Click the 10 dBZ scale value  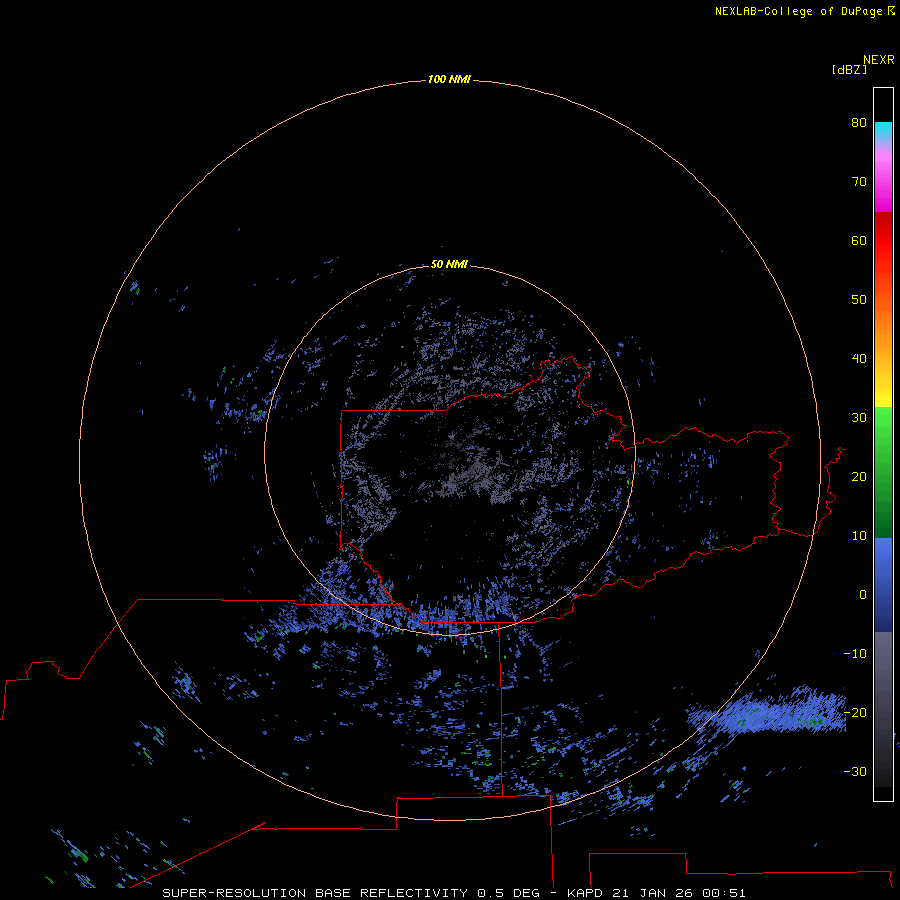(859, 536)
